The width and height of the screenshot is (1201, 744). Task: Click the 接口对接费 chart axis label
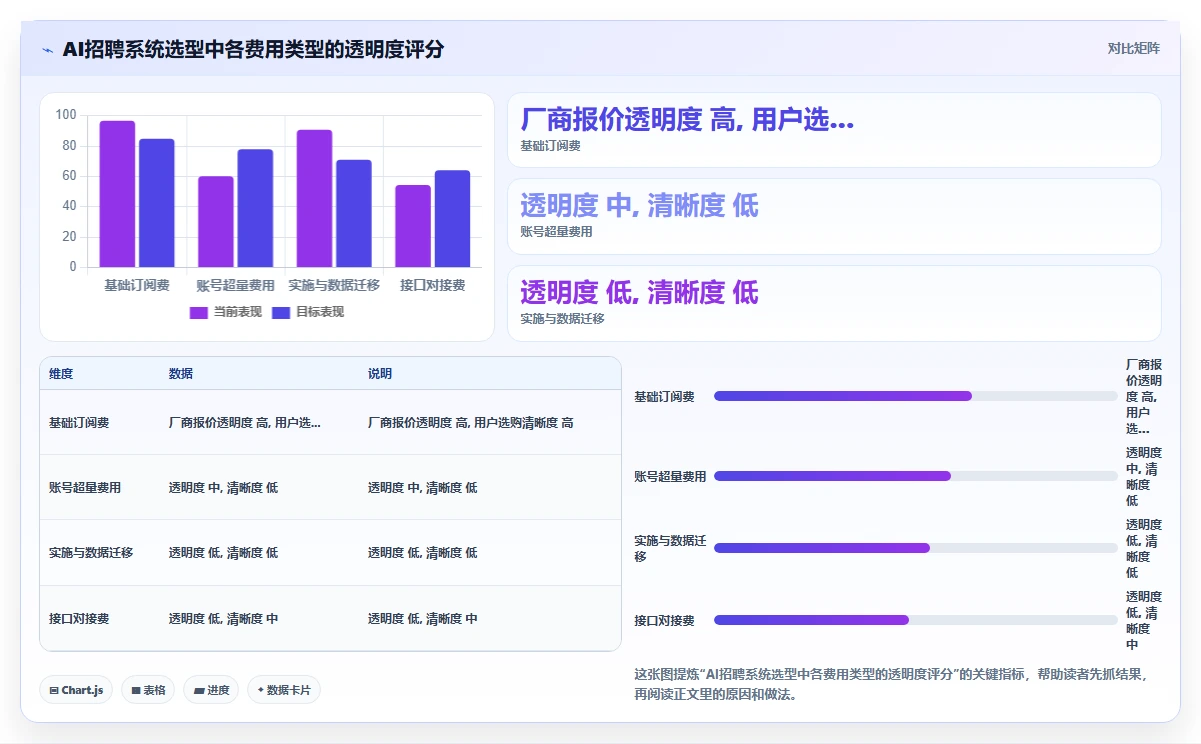click(x=432, y=286)
